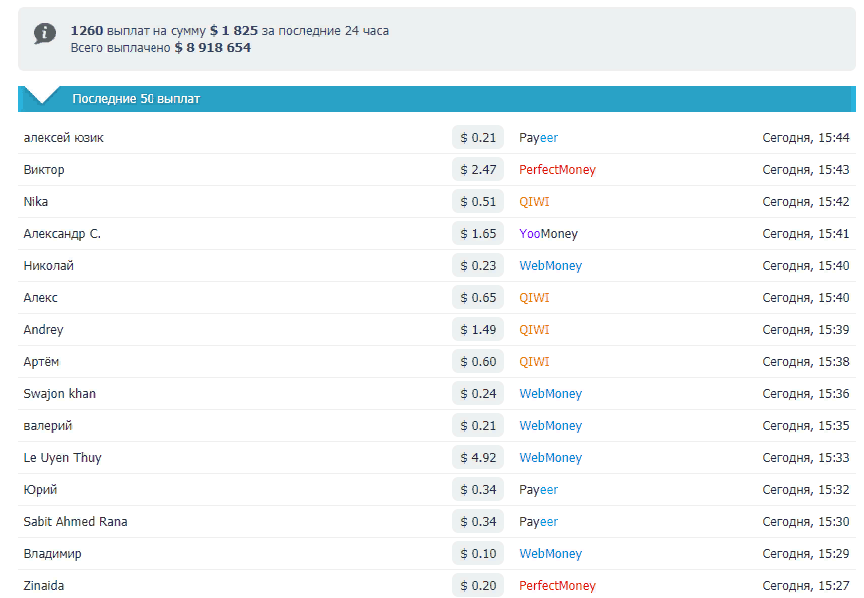Click time 'Сегодня, 15:29'
This screenshot has width=864, height=598.
tap(806, 553)
